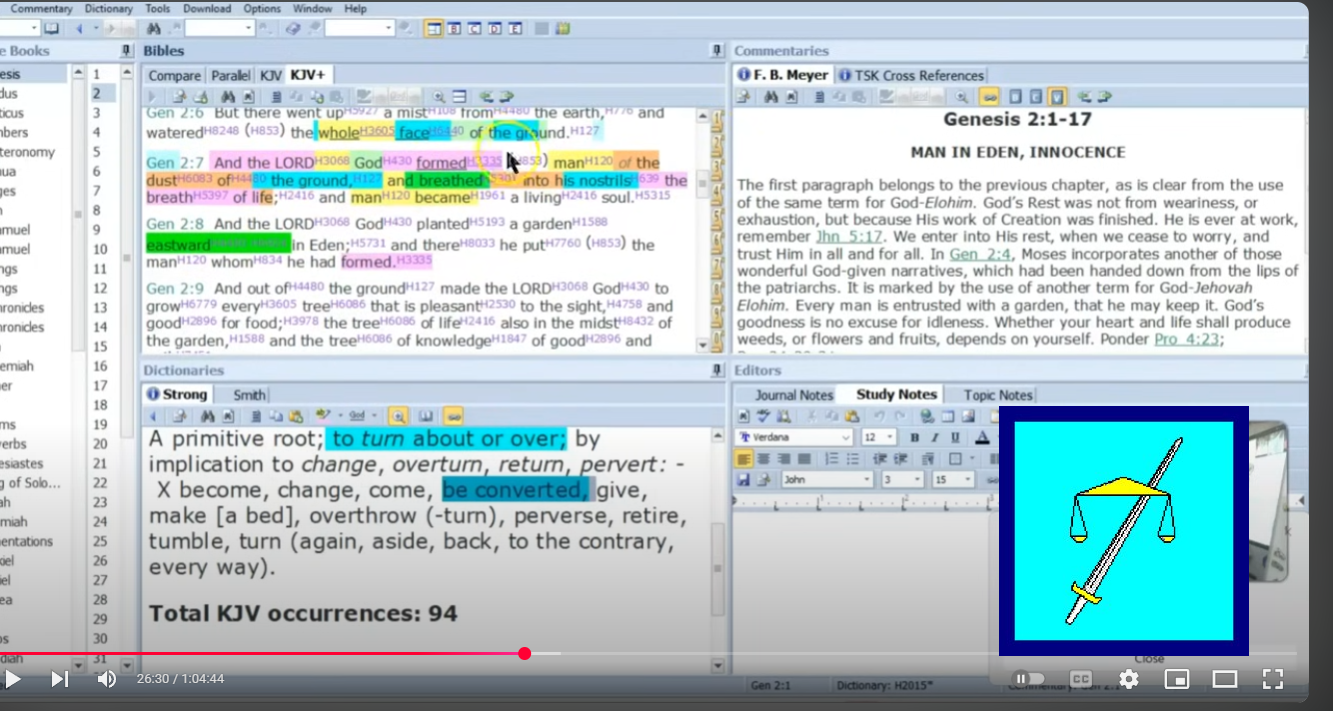Select the KJV+ Bible tab

pyautogui.click(x=308, y=75)
